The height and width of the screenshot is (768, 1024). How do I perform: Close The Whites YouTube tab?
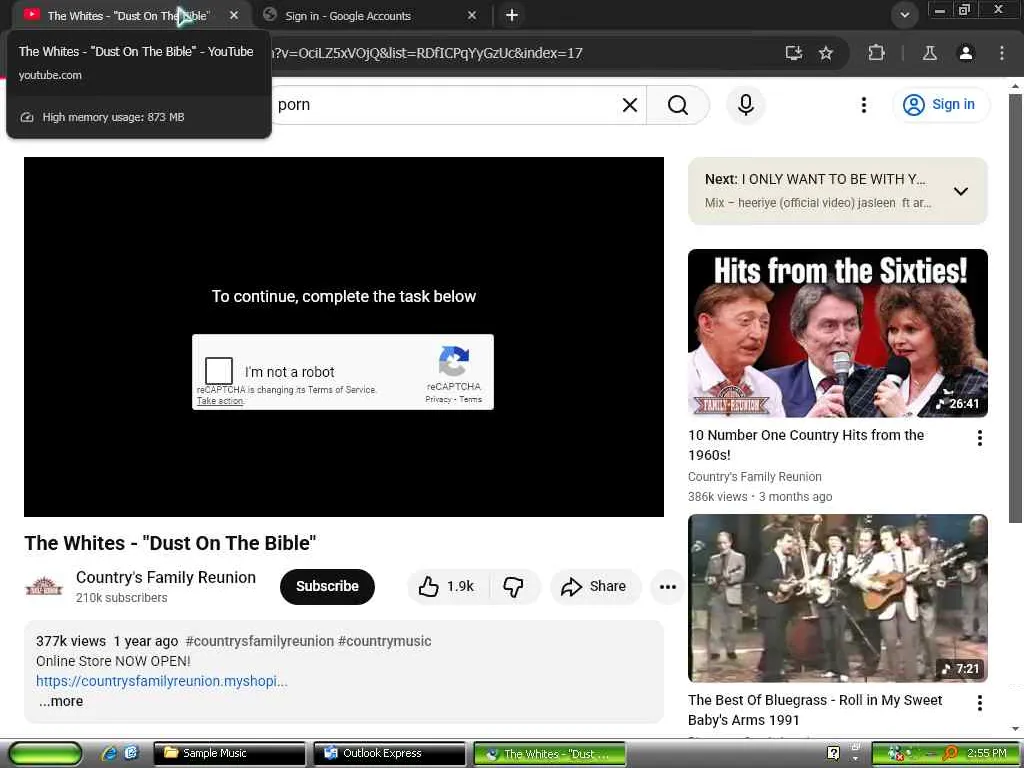pyautogui.click(x=234, y=16)
